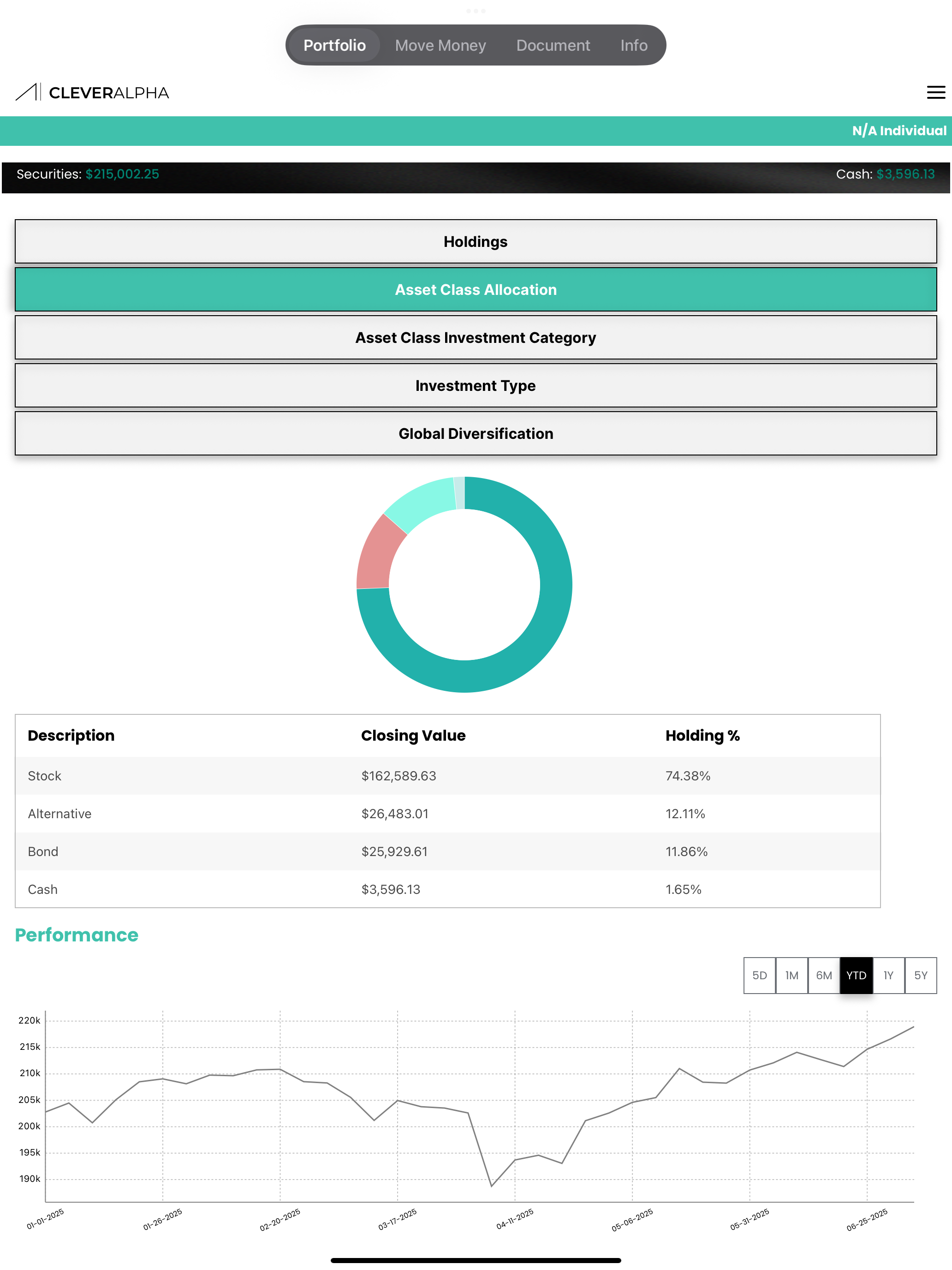
Task: Click the N/A Individual account label
Action: (x=898, y=131)
